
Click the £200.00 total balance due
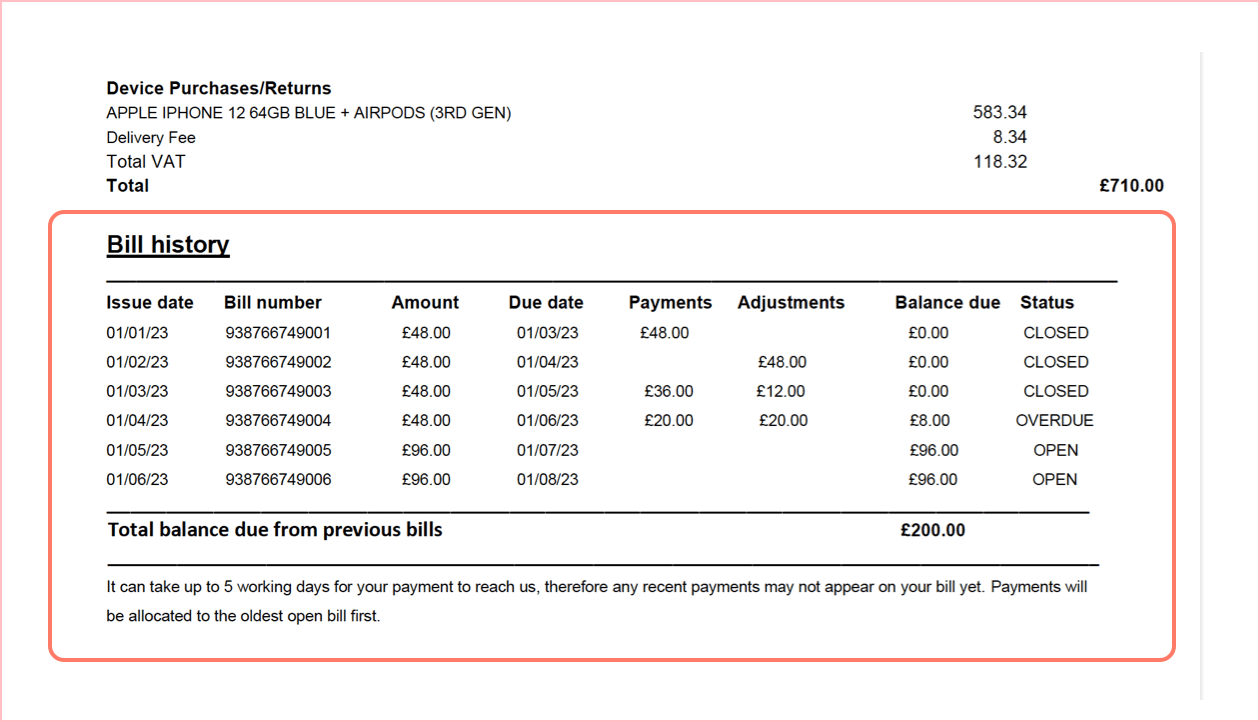coord(932,531)
